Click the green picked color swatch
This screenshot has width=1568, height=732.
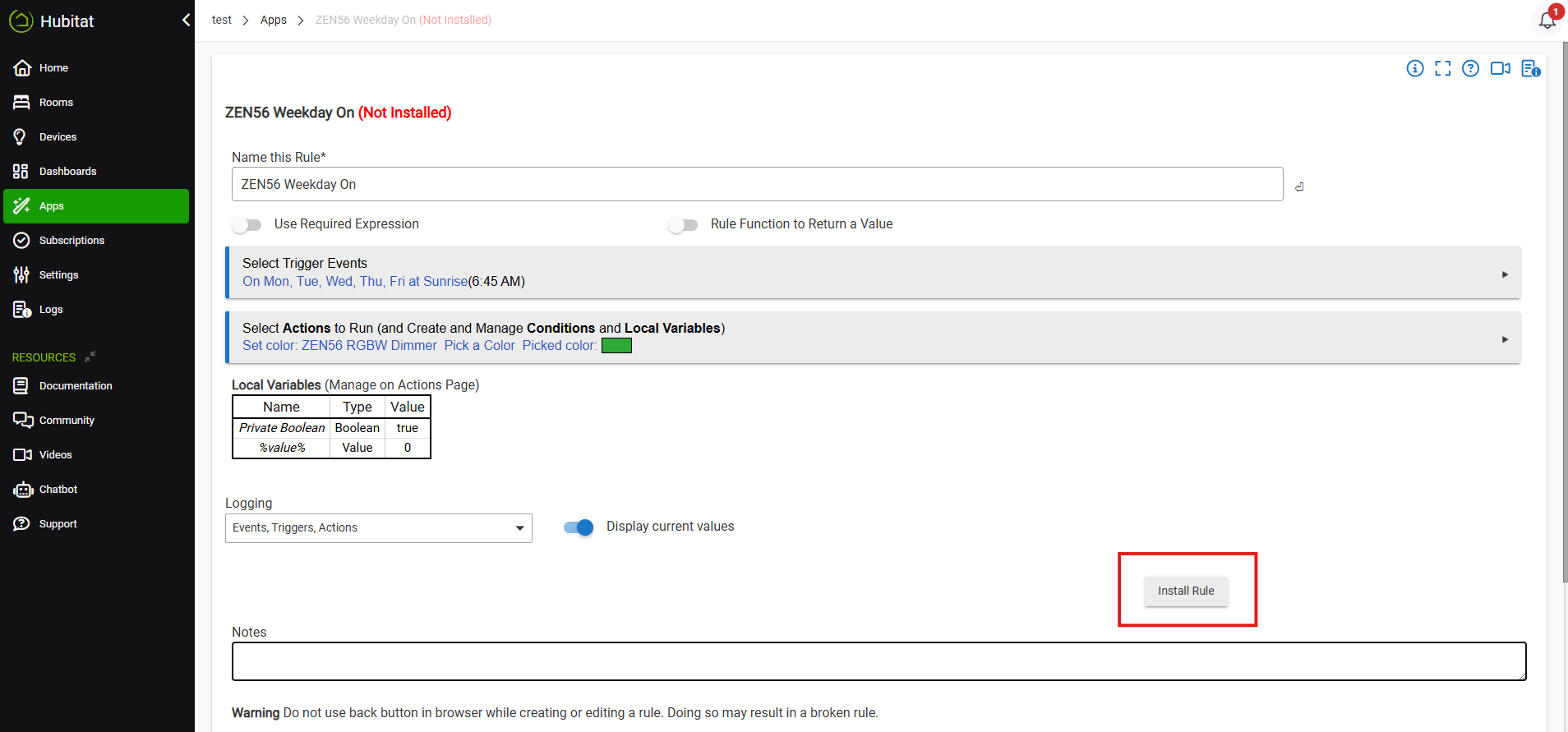[x=616, y=346]
